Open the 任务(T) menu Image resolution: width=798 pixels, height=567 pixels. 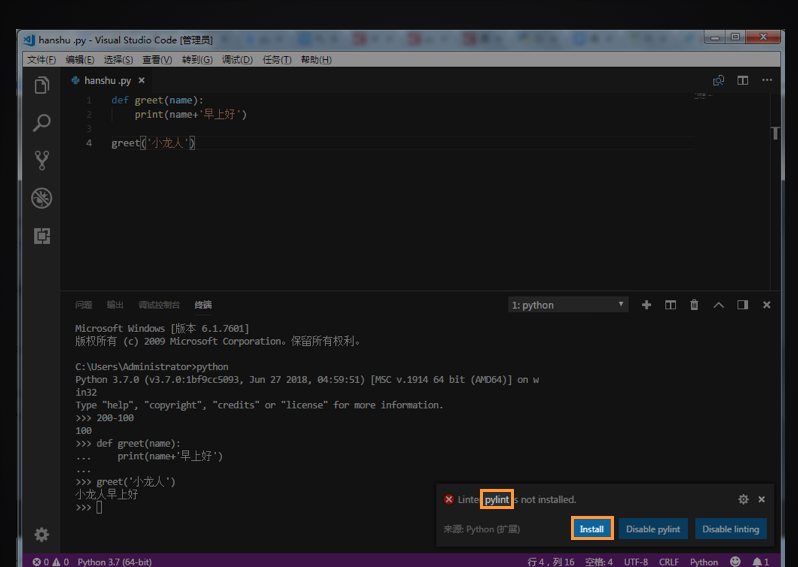[x=277, y=60]
